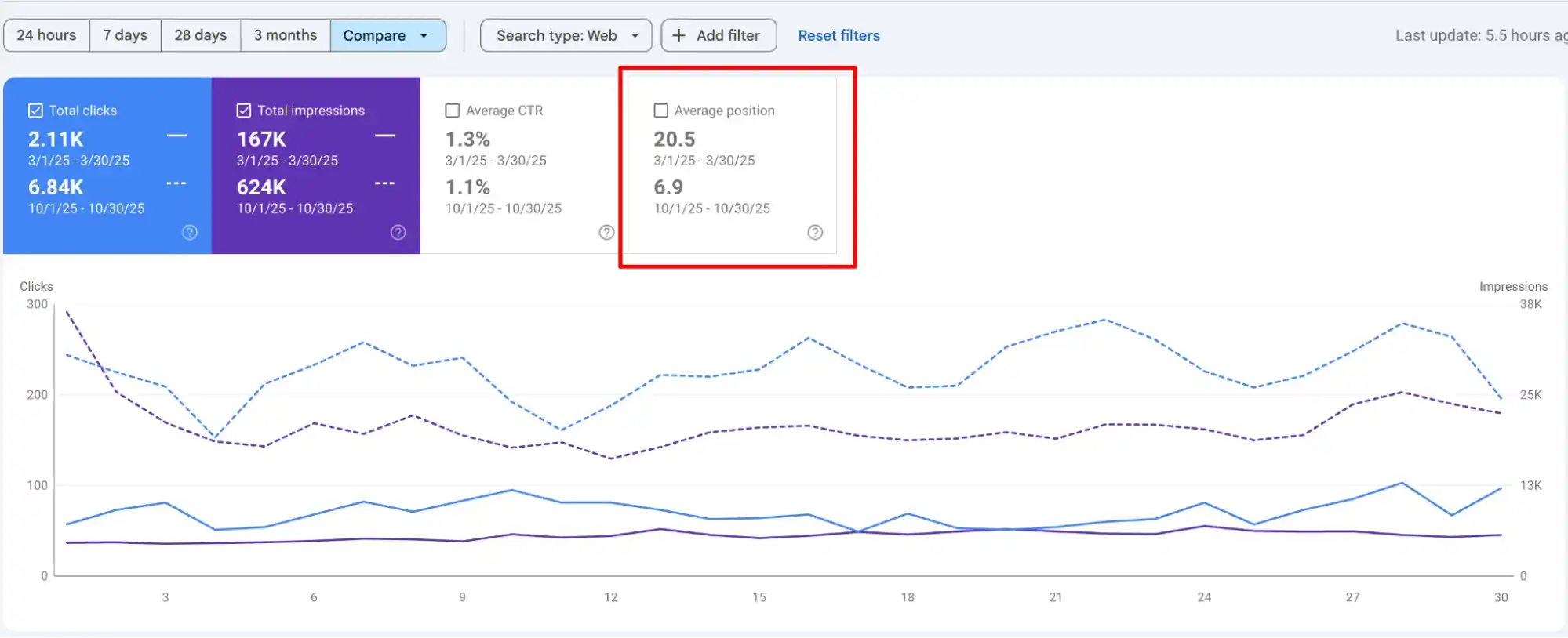Click the Reset filters link
The height and width of the screenshot is (638, 1568).
(x=839, y=36)
